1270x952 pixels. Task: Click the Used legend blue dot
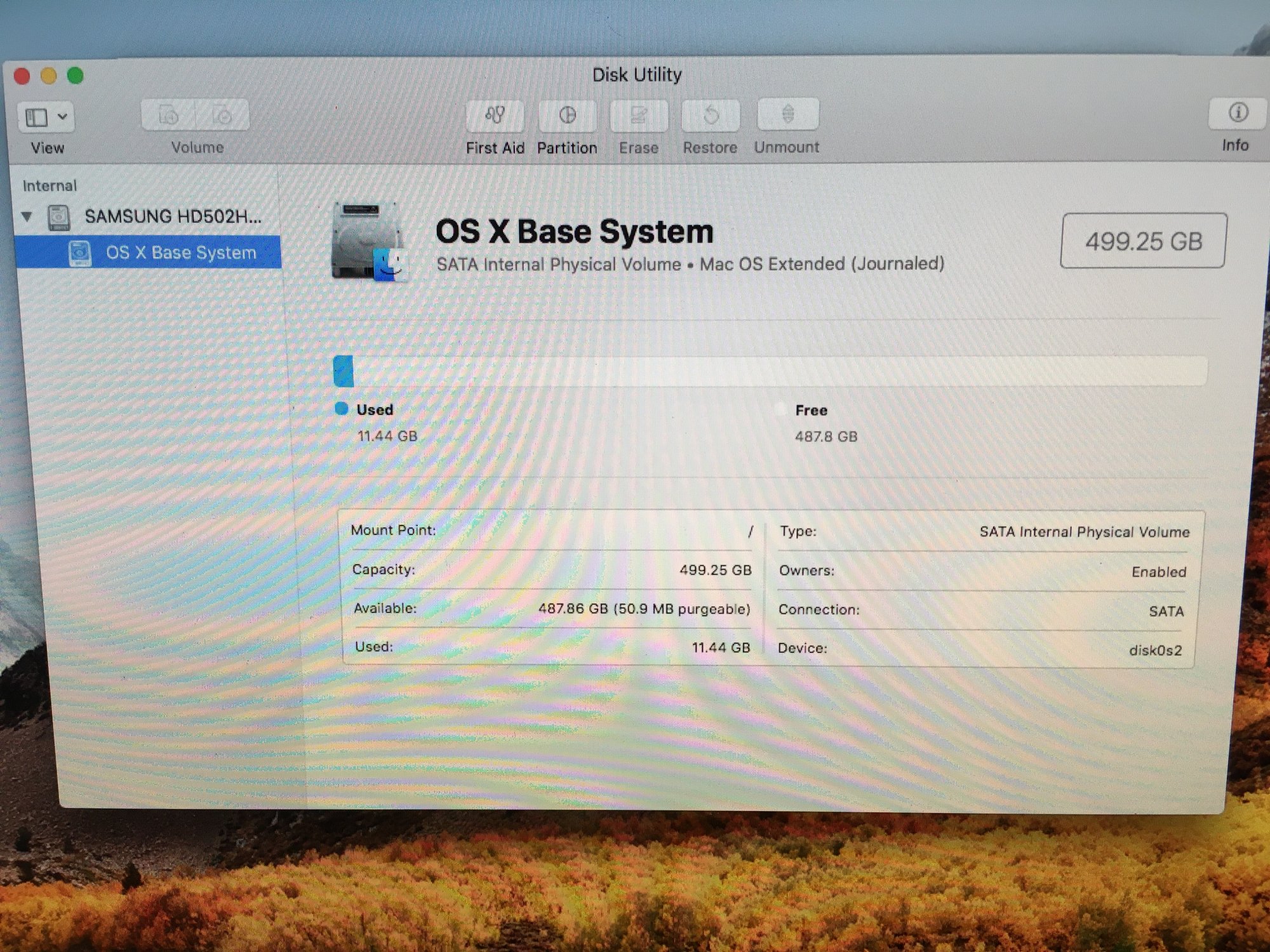pos(342,409)
